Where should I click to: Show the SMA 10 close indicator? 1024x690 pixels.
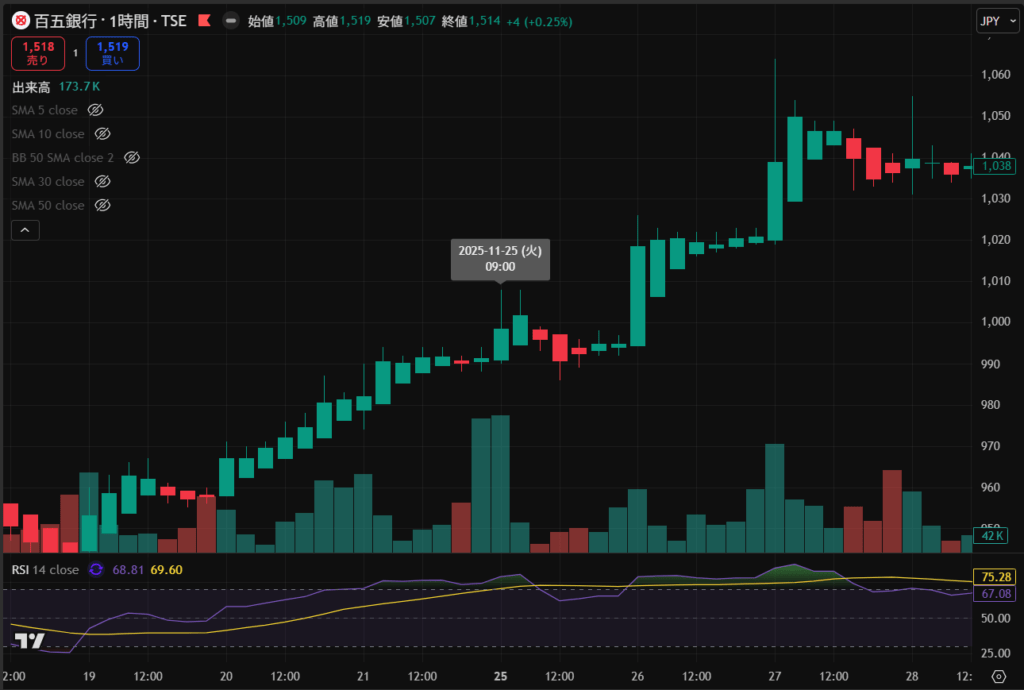point(102,134)
